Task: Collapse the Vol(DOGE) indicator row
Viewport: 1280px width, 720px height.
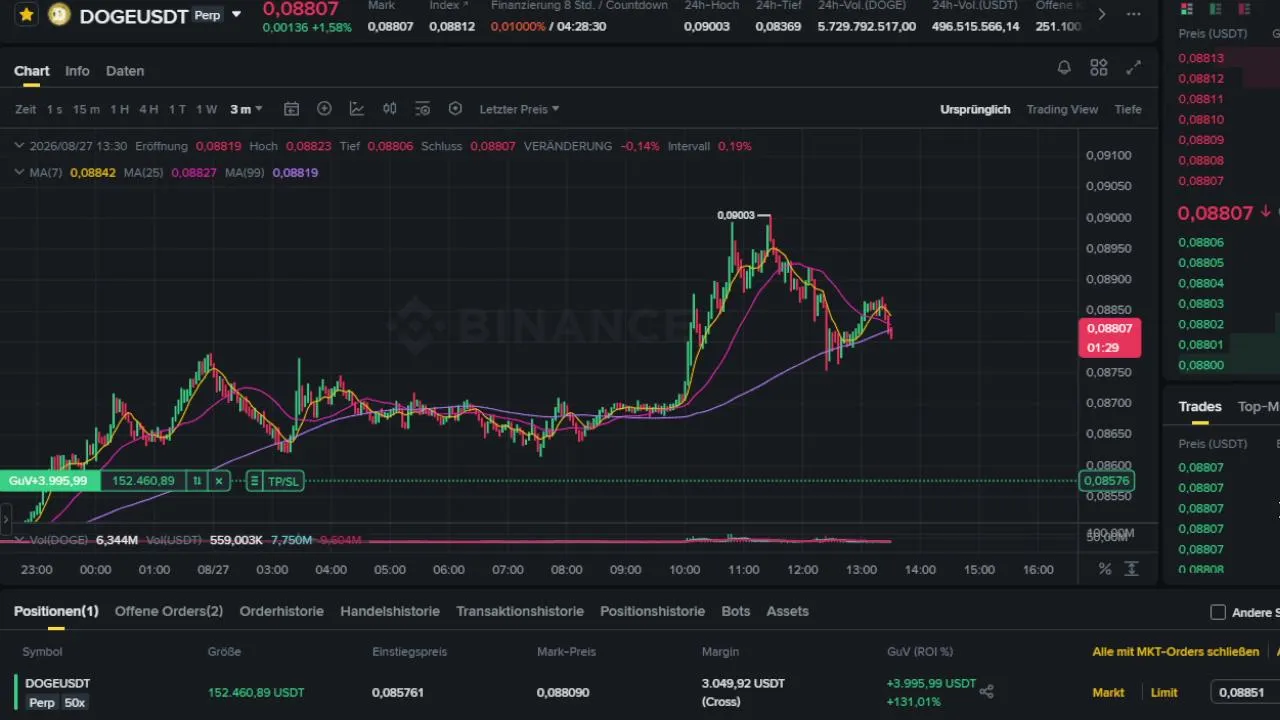Action: [19, 540]
